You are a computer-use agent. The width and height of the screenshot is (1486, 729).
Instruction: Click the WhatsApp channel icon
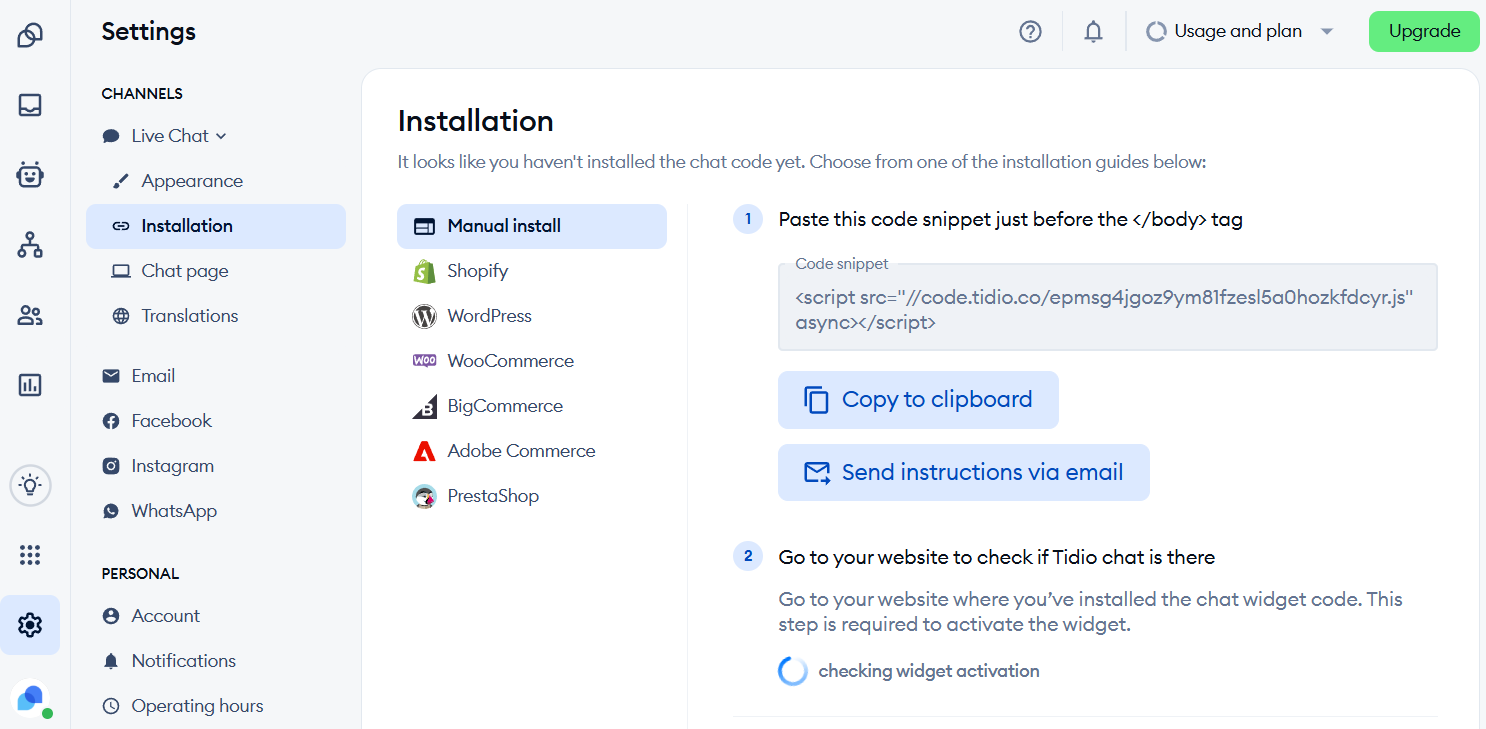coord(111,511)
